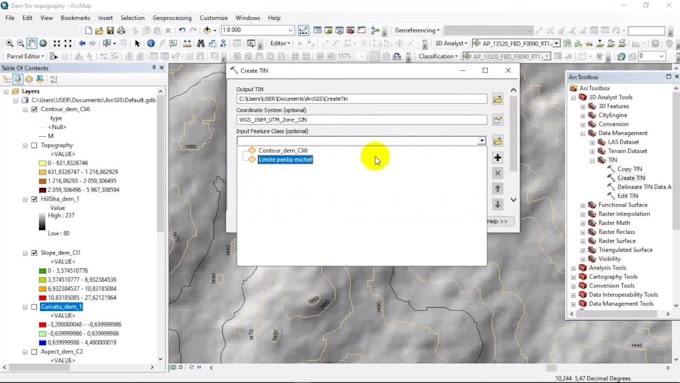Viewport: 680px width, 383px height.
Task: Click the plus Add feature class button
Action: (x=497, y=157)
